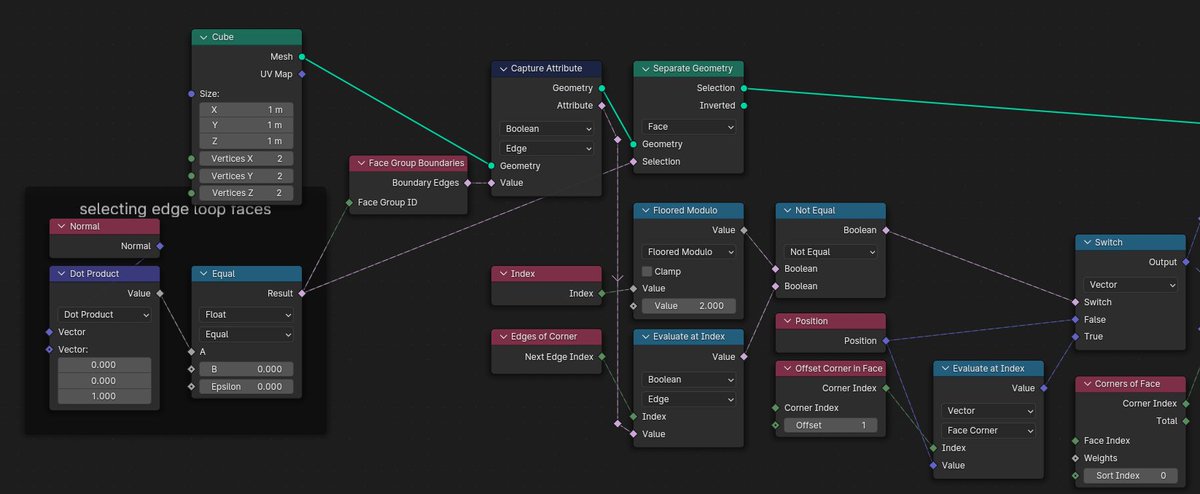Click Cube UV Map output socket

click(302, 73)
